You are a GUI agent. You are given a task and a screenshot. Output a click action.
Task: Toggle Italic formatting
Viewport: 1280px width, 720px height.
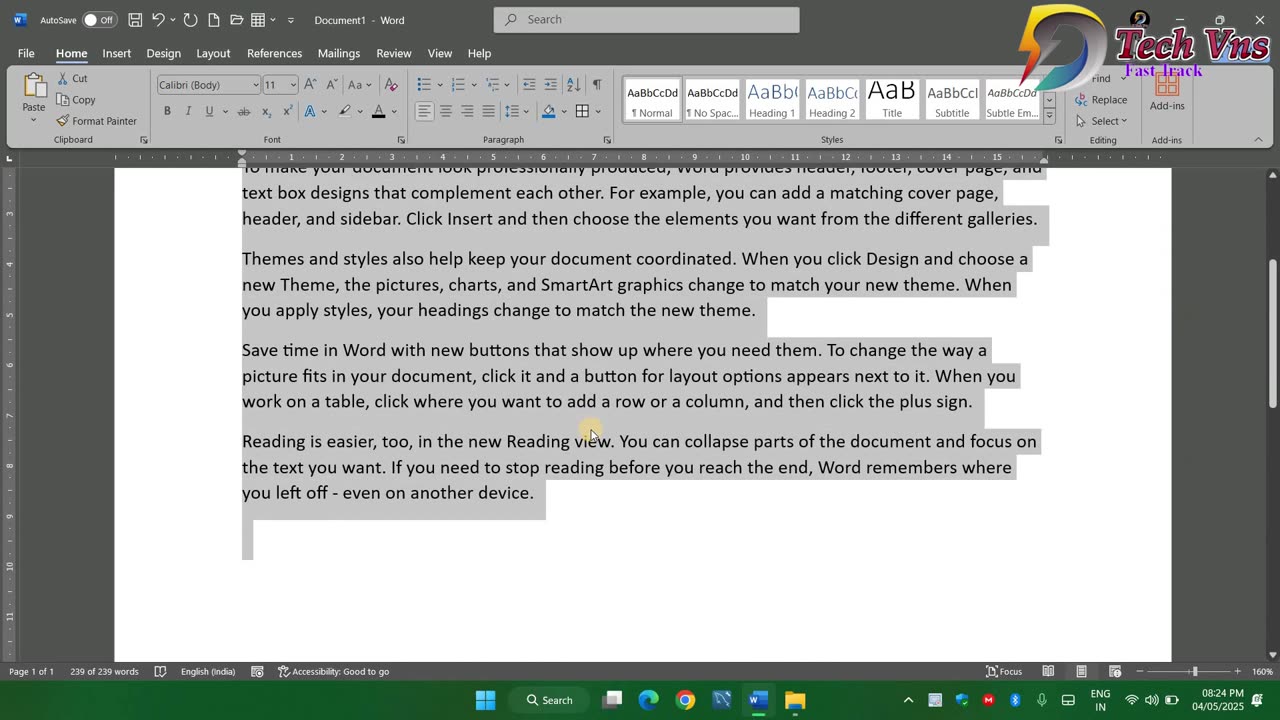[188, 111]
